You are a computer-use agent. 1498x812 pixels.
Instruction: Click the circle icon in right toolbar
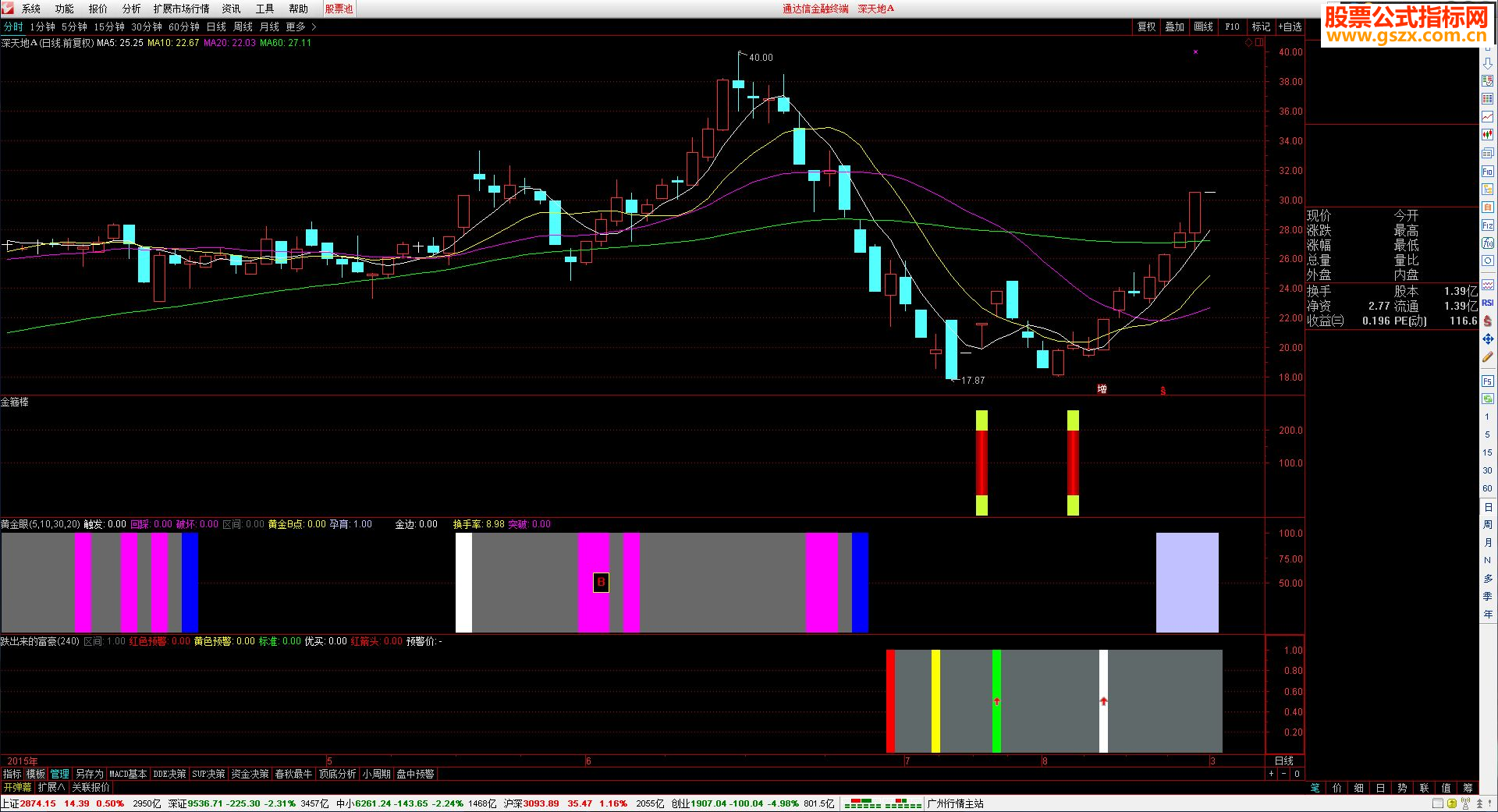pyautogui.click(x=1488, y=261)
